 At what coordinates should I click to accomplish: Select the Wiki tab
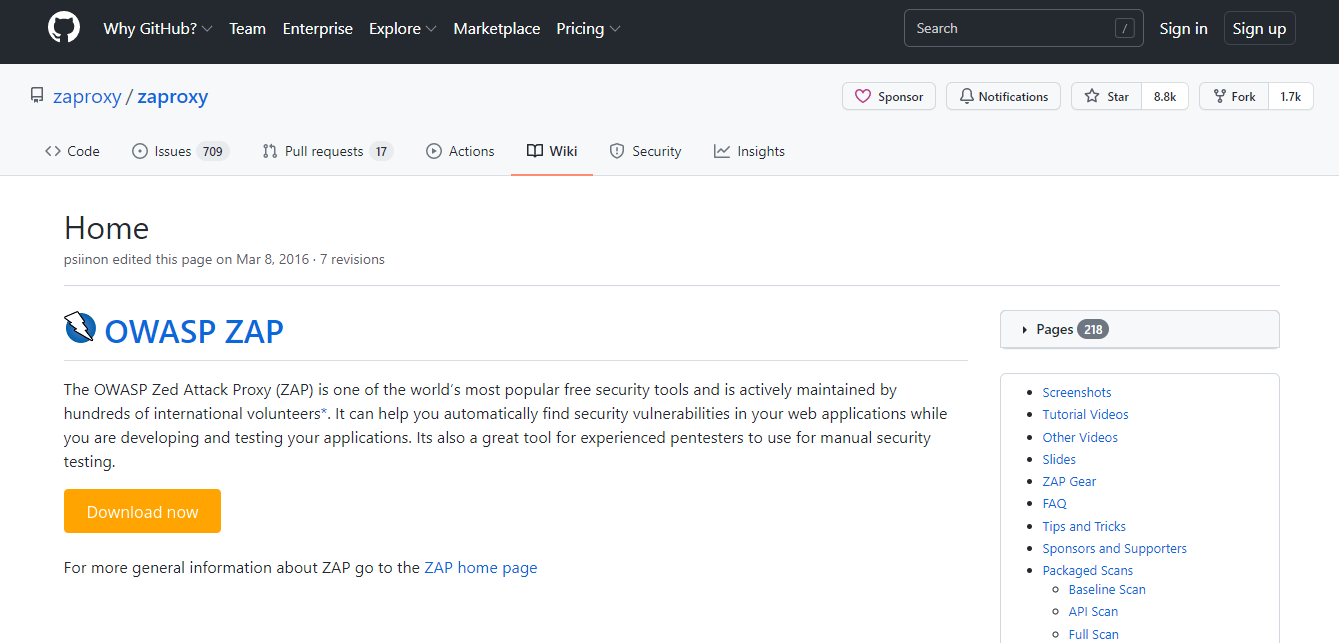click(552, 151)
